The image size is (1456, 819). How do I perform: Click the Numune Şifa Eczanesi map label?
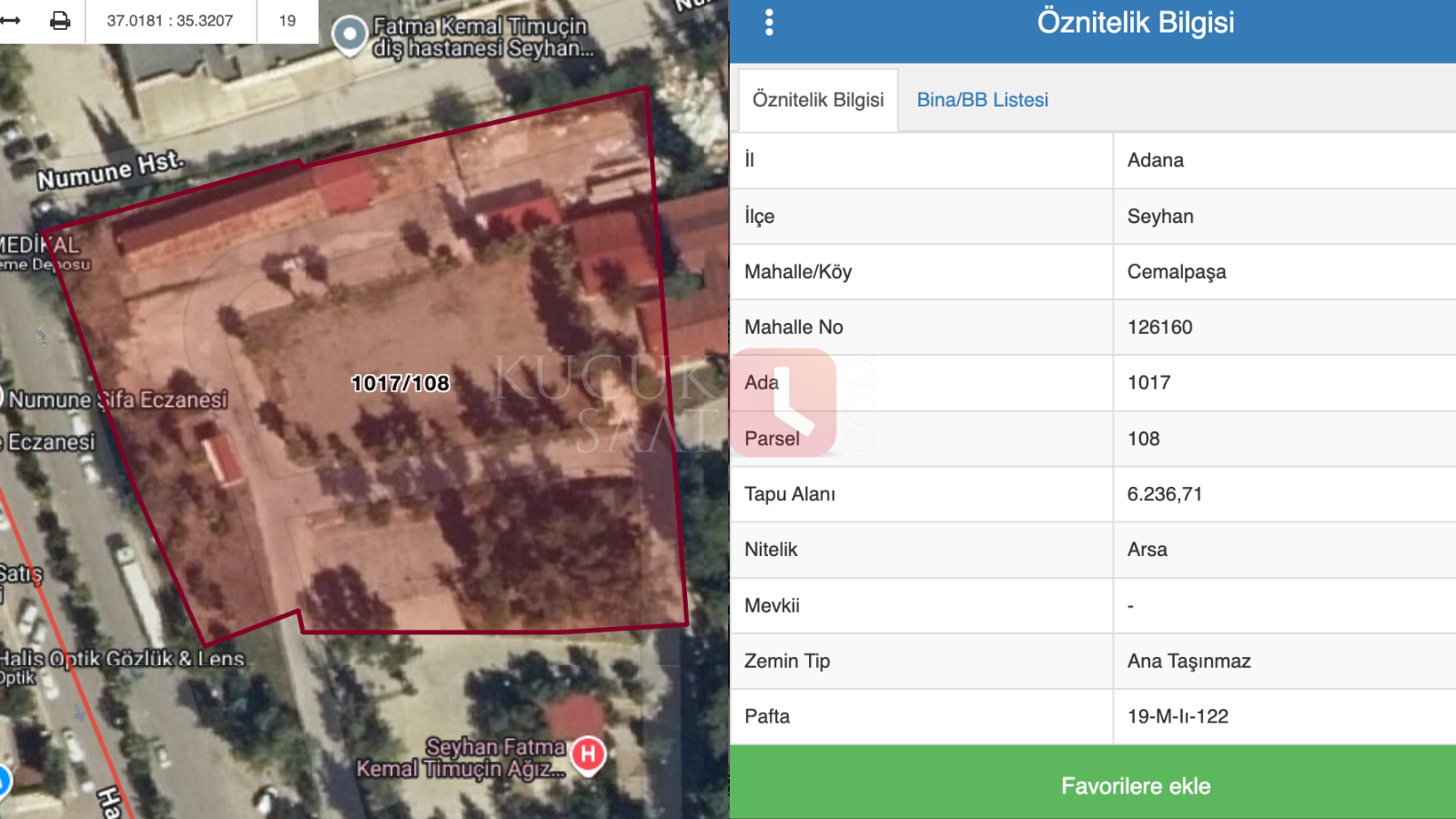118,399
